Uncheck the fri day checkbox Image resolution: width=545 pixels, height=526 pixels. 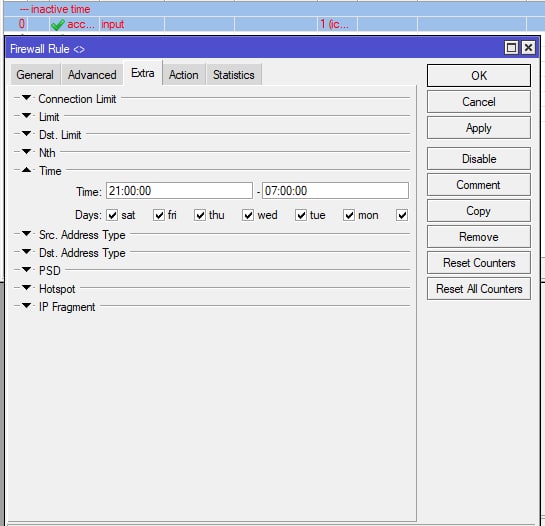pos(159,215)
